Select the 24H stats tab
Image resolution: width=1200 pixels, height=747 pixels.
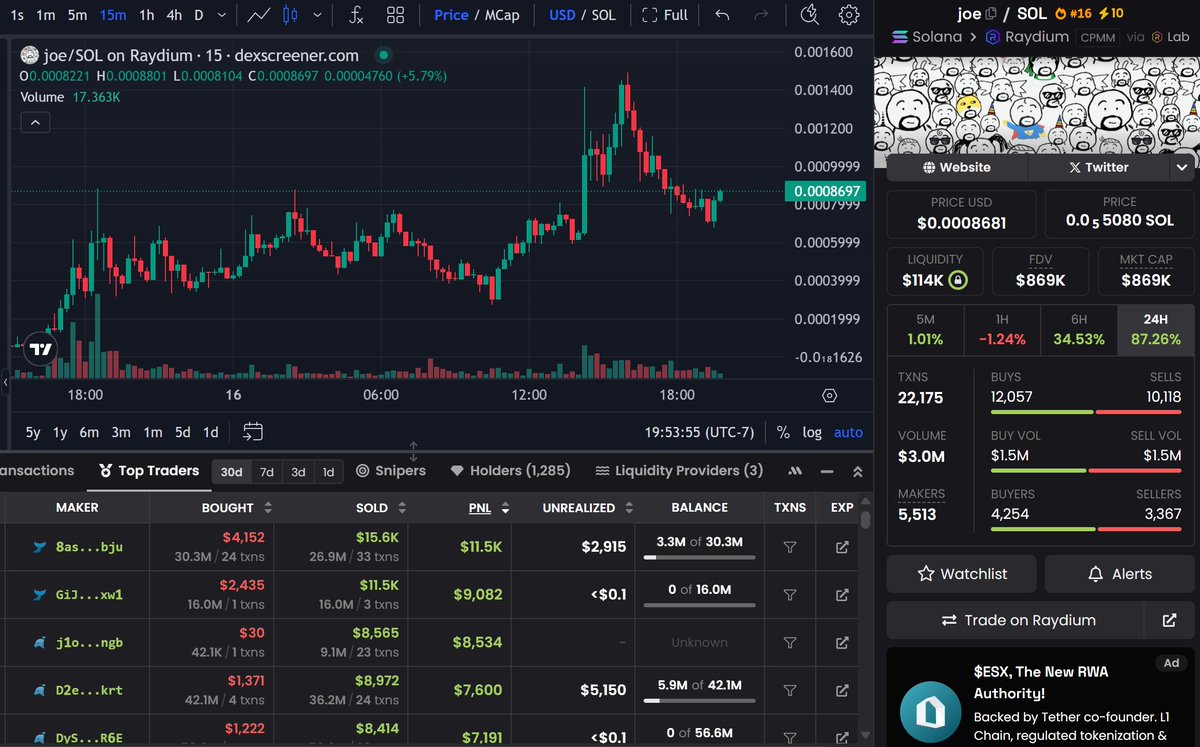(x=1155, y=329)
